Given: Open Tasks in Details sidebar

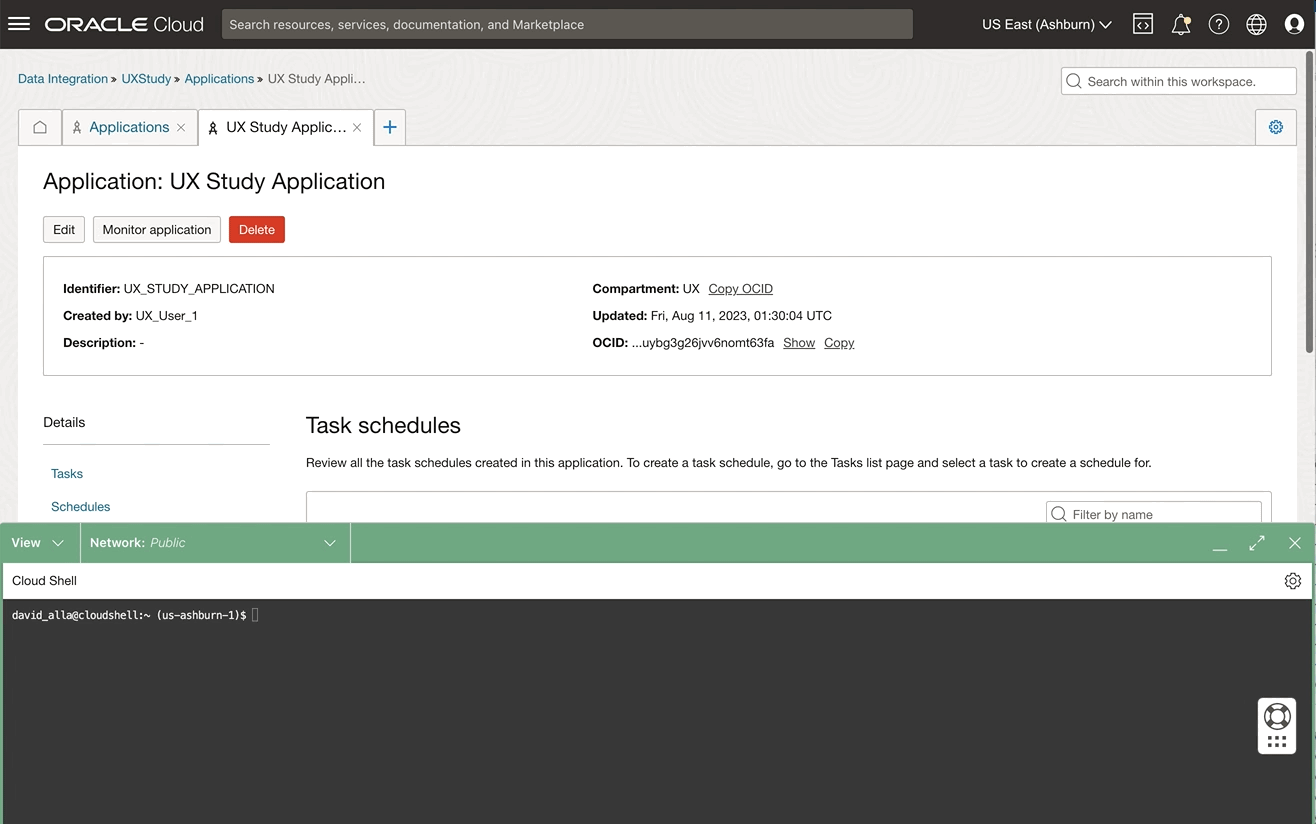Looking at the screenshot, I should pyautogui.click(x=67, y=474).
